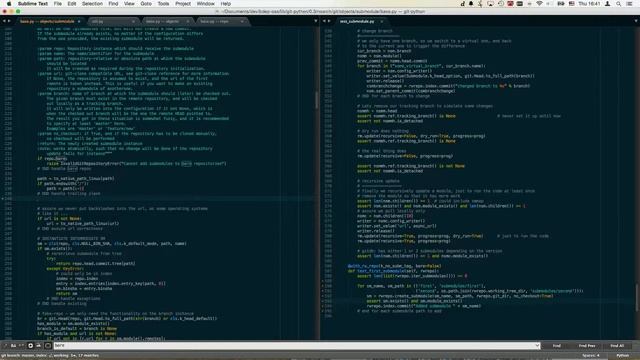Open the Tools menu
Screen dimensions: 640x360
coord(163,4)
